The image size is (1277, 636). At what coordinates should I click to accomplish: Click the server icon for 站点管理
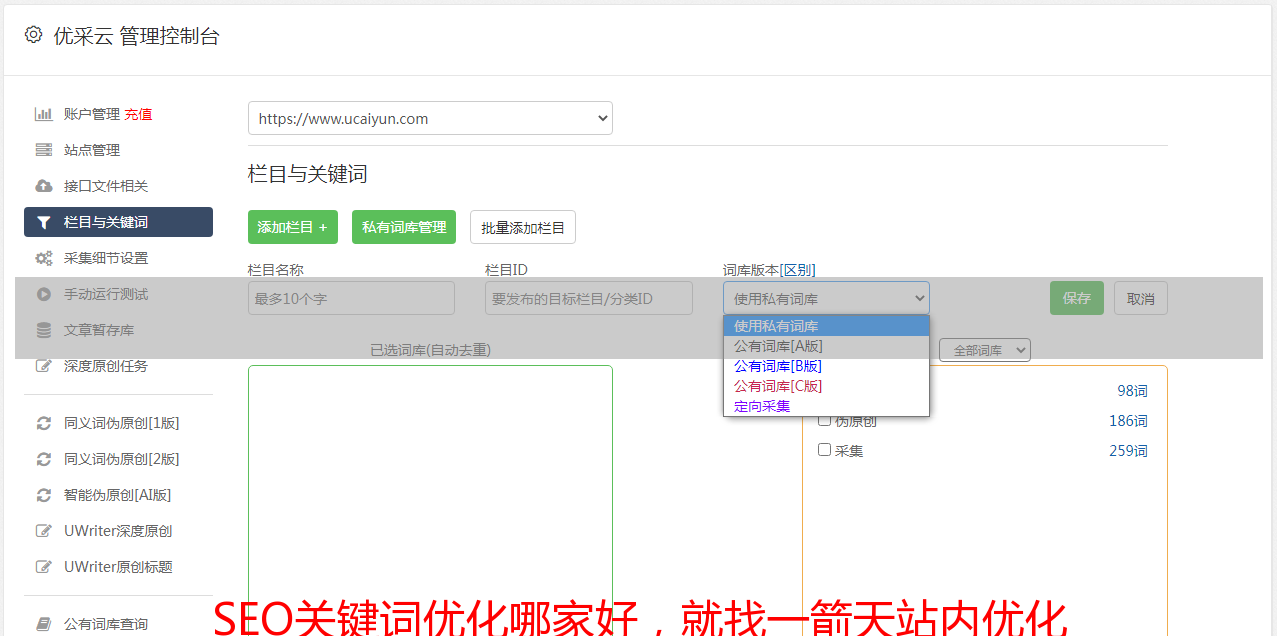44,150
